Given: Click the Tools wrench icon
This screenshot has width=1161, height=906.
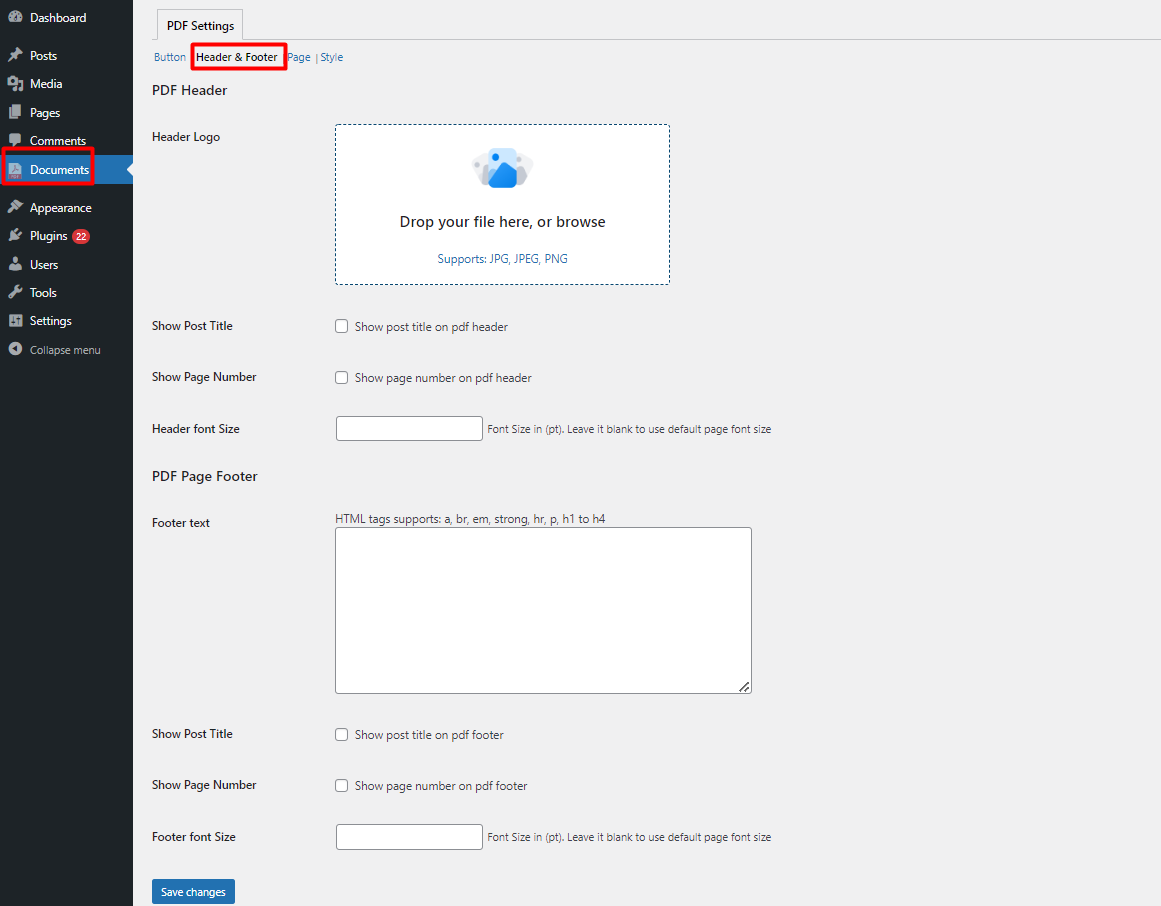Looking at the screenshot, I should coord(15,292).
